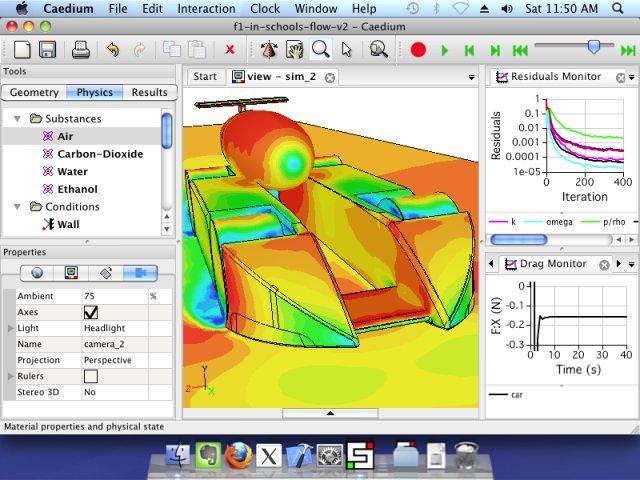Select the arrow pointer tool
This screenshot has width=640, height=480.
point(347,50)
